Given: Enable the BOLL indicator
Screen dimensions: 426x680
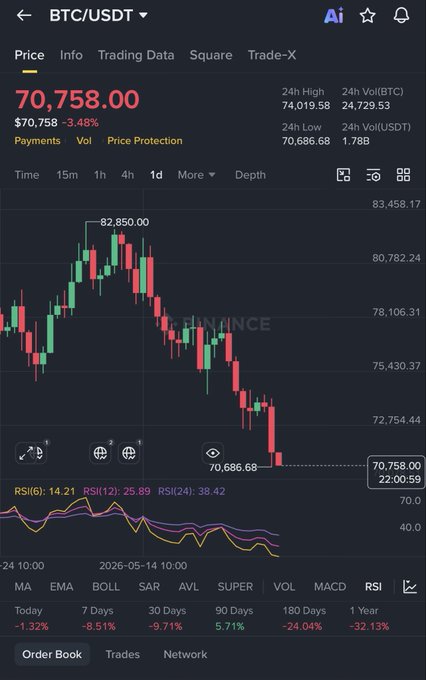Looking at the screenshot, I should (x=106, y=587).
